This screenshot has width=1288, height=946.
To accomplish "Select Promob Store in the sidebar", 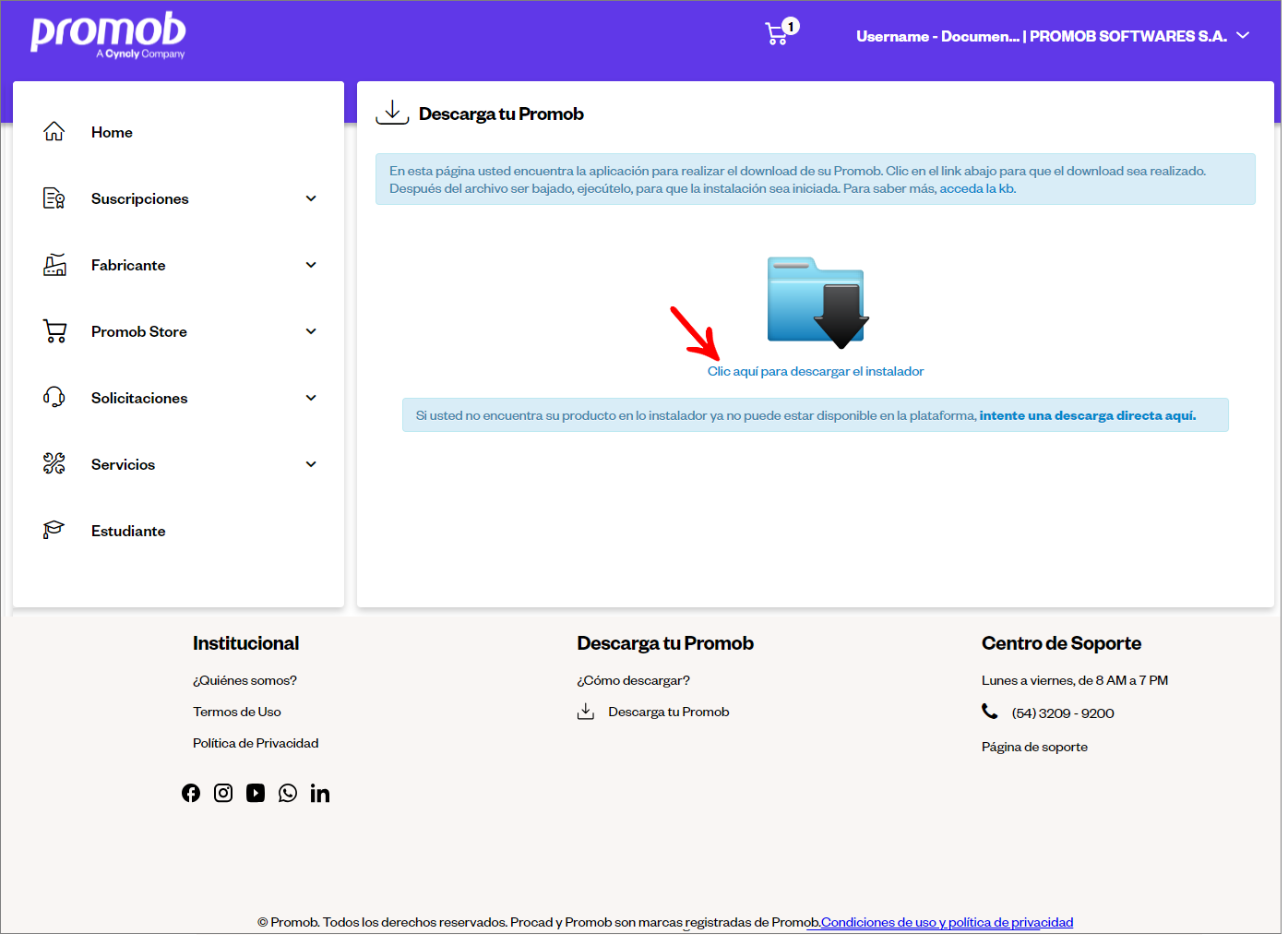I will point(139,332).
